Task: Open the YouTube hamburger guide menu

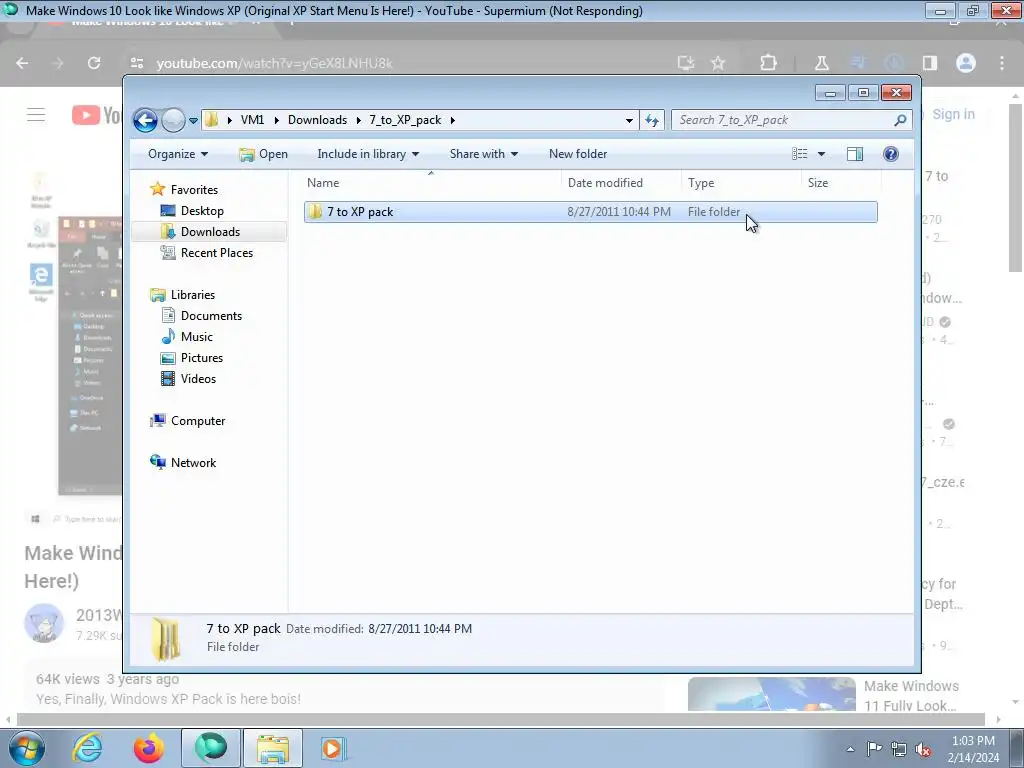Action: click(x=36, y=116)
